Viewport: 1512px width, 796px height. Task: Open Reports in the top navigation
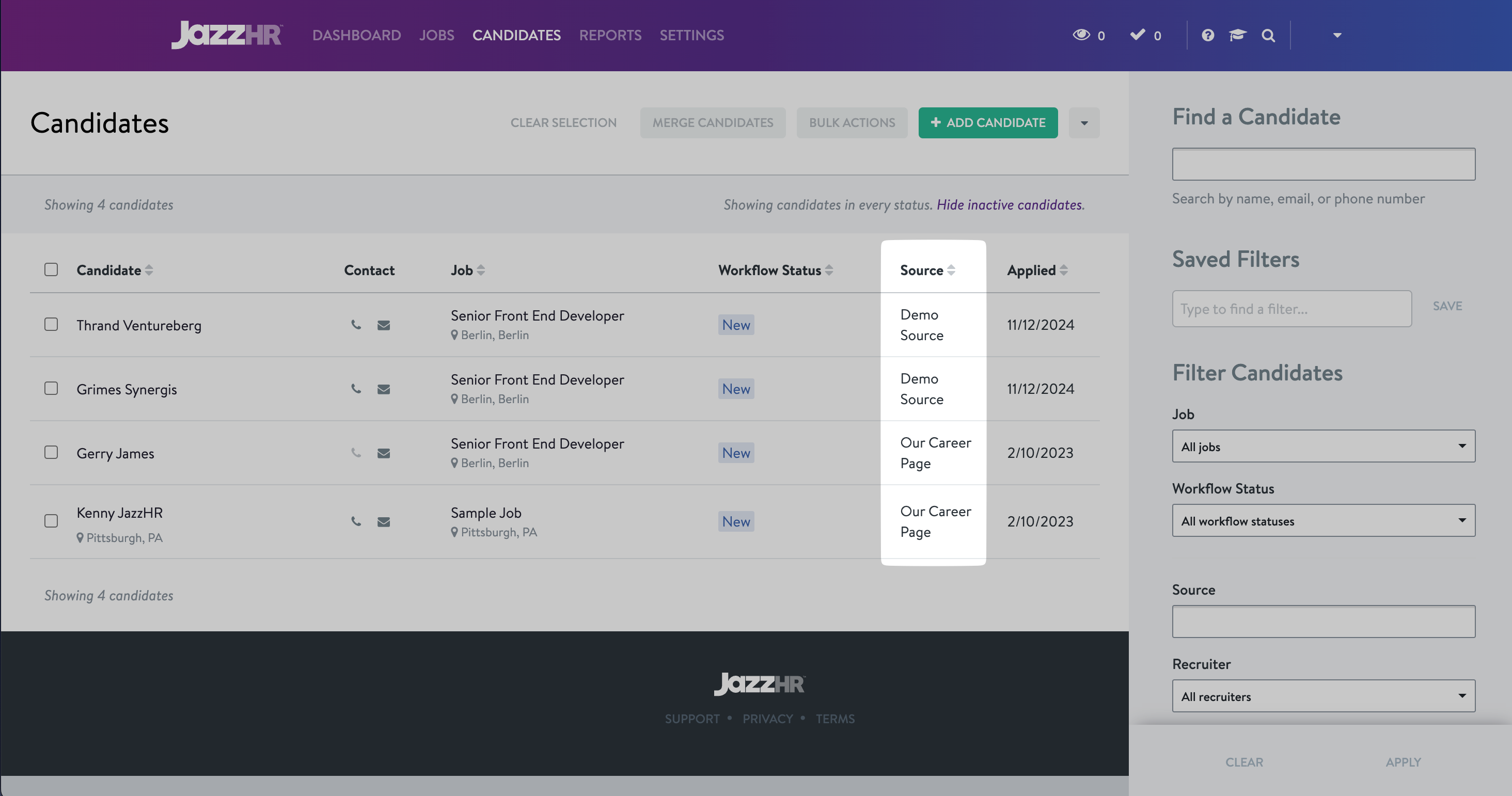(610, 35)
